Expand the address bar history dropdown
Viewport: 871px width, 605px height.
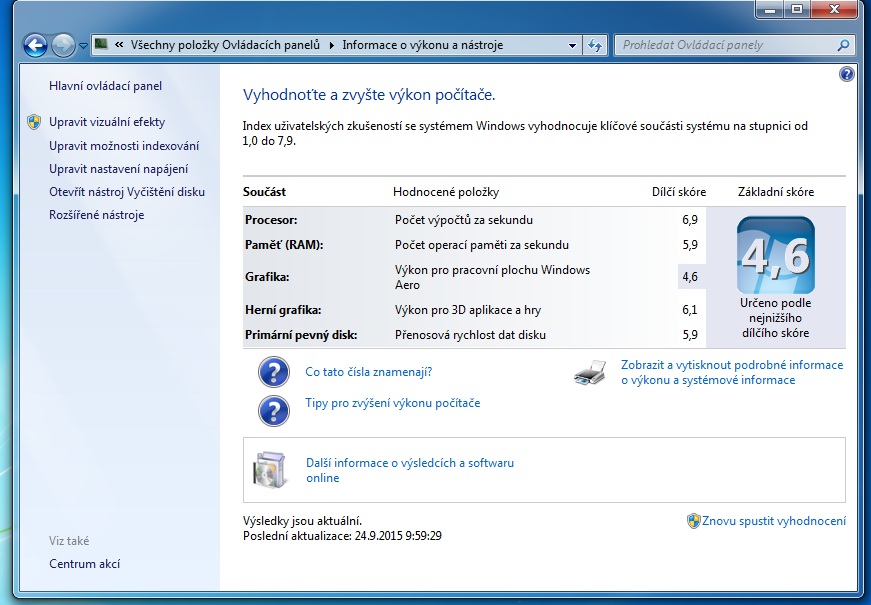tap(572, 46)
